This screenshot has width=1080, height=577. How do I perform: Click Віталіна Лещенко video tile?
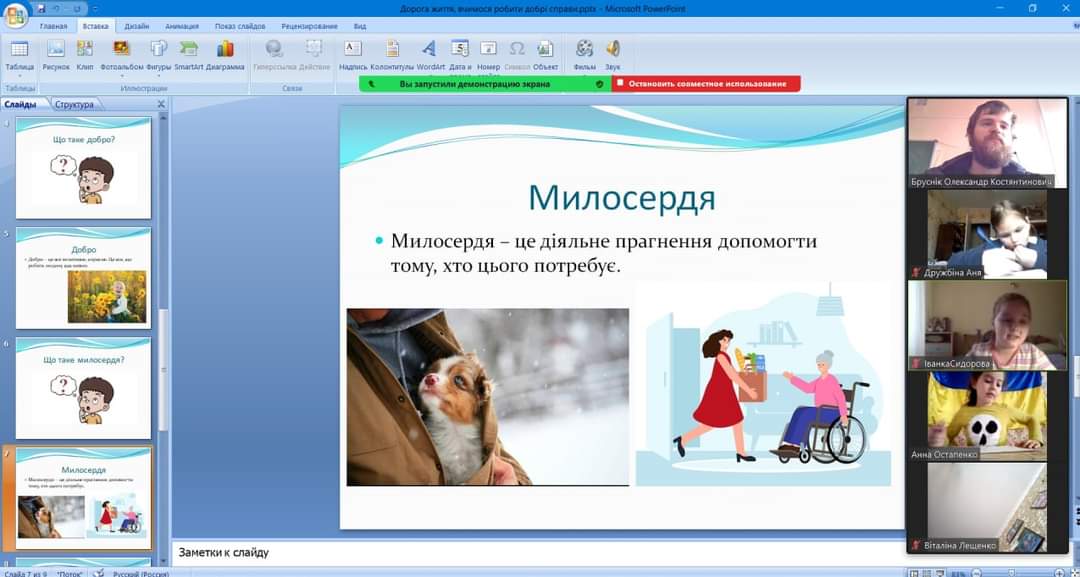[987, 507]
